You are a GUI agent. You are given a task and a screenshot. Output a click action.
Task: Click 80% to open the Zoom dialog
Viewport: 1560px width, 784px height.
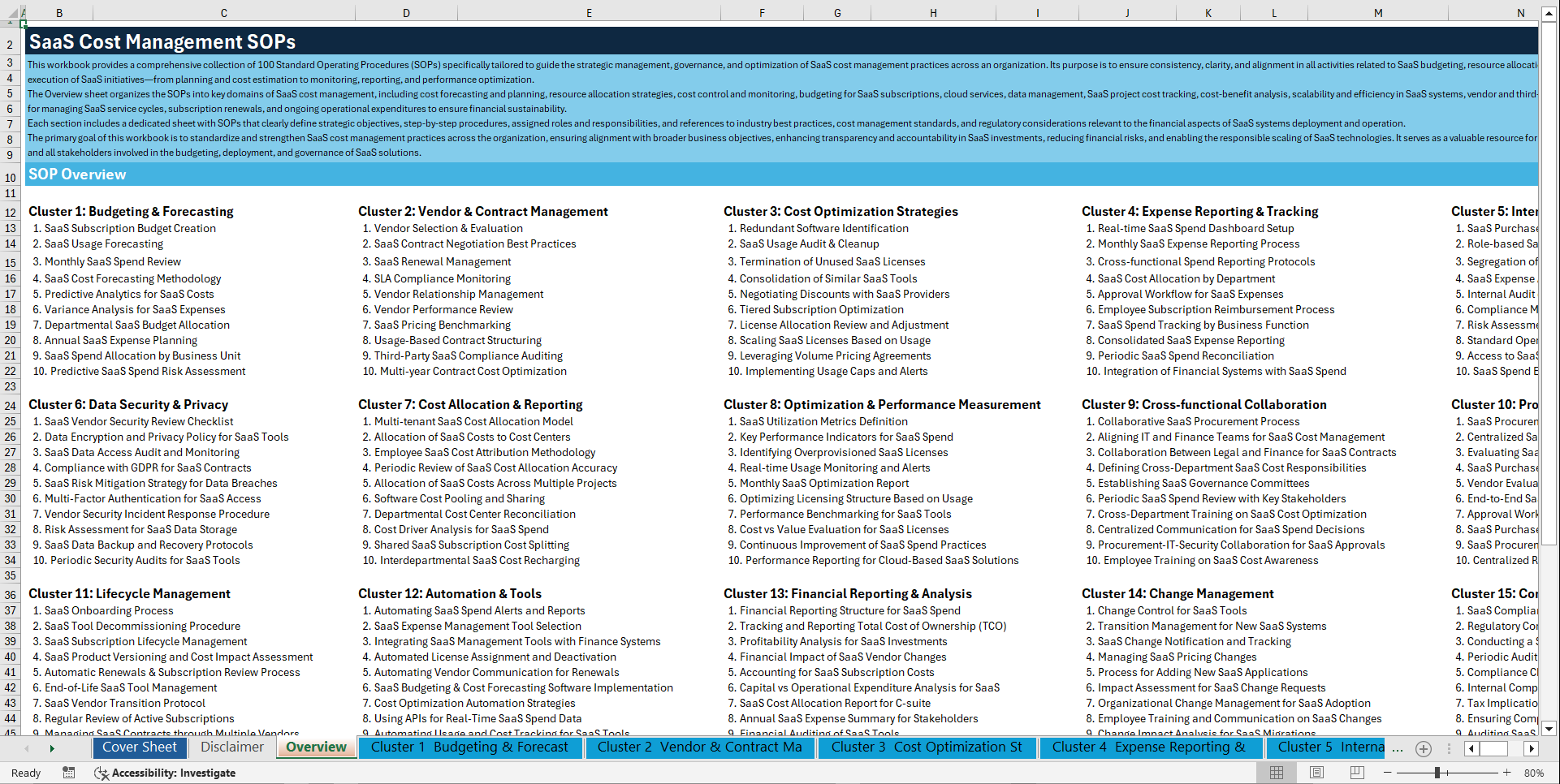[1535, 773]
